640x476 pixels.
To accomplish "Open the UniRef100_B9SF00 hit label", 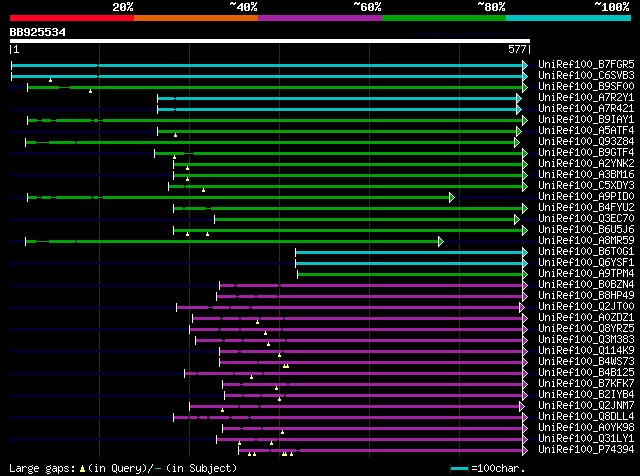I will (586, 87).
